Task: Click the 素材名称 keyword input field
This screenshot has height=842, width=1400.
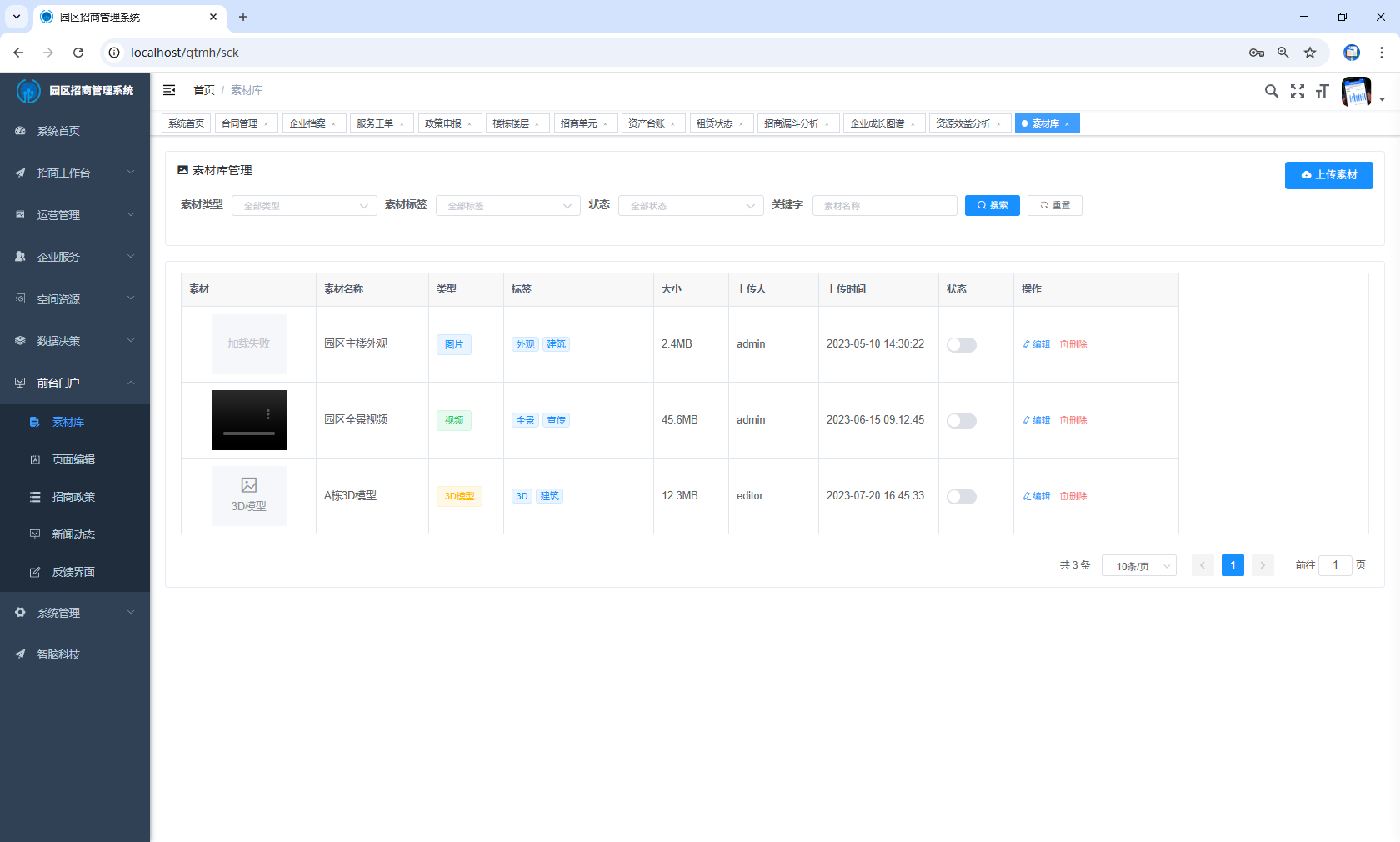Action: (x=884, y=206)
